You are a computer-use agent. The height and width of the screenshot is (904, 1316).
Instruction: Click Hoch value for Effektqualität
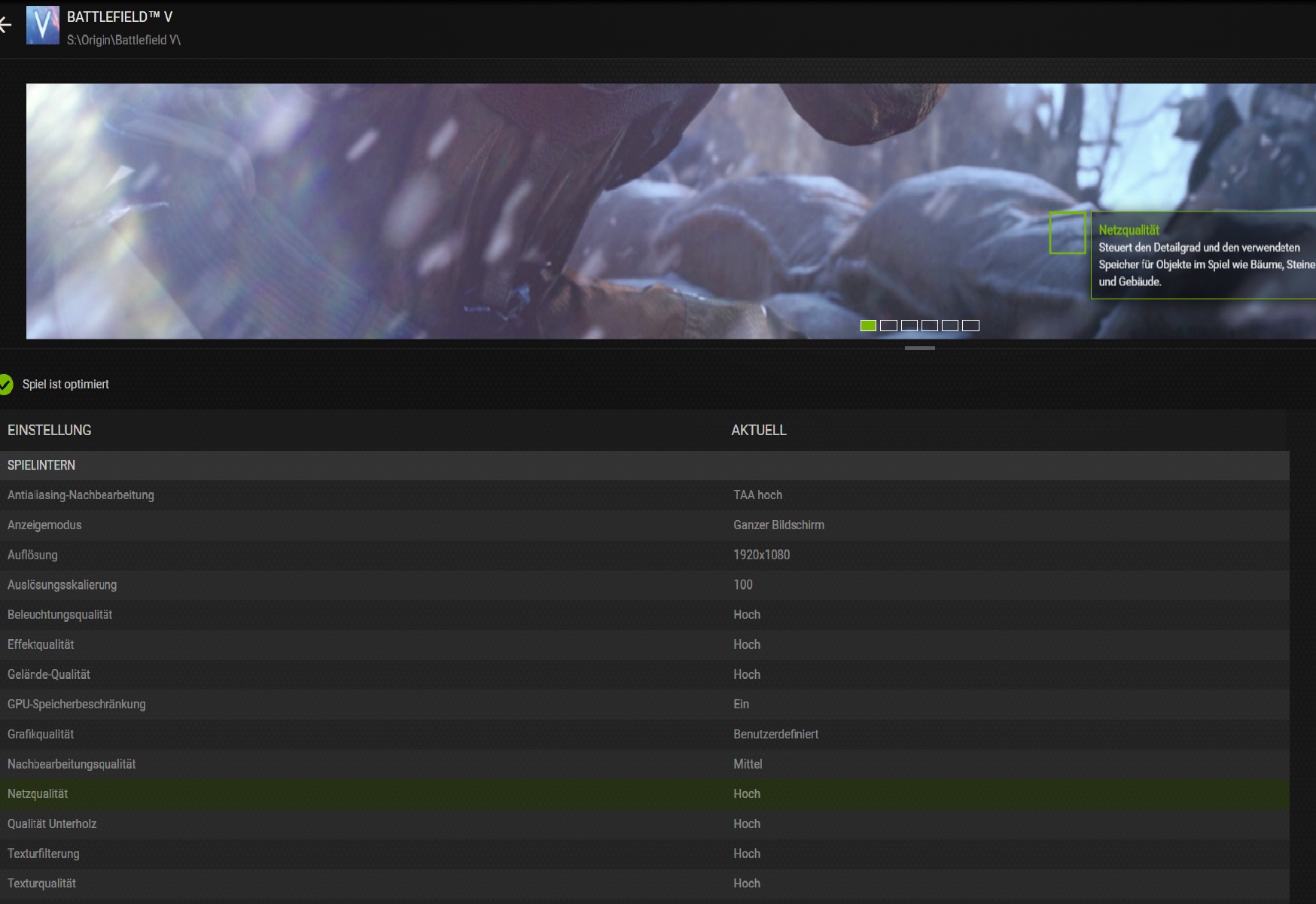[747, 644]
